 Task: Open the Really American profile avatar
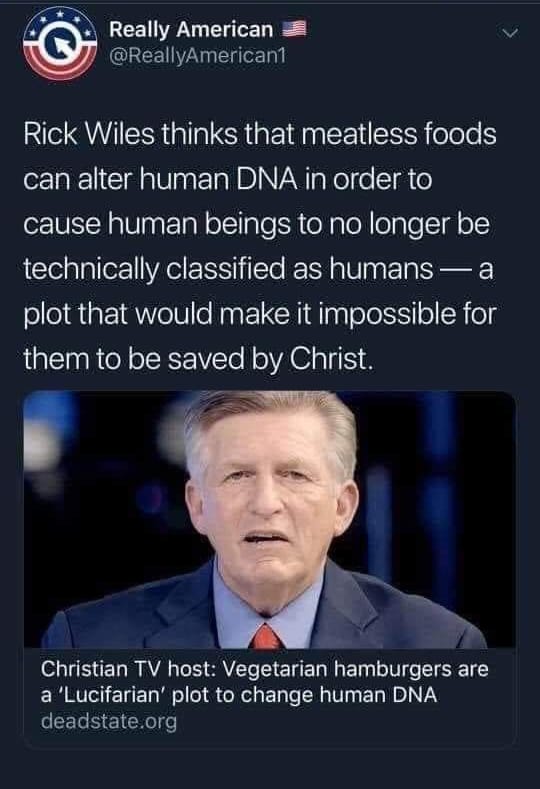pyautogui.click(x=60, y=43)
